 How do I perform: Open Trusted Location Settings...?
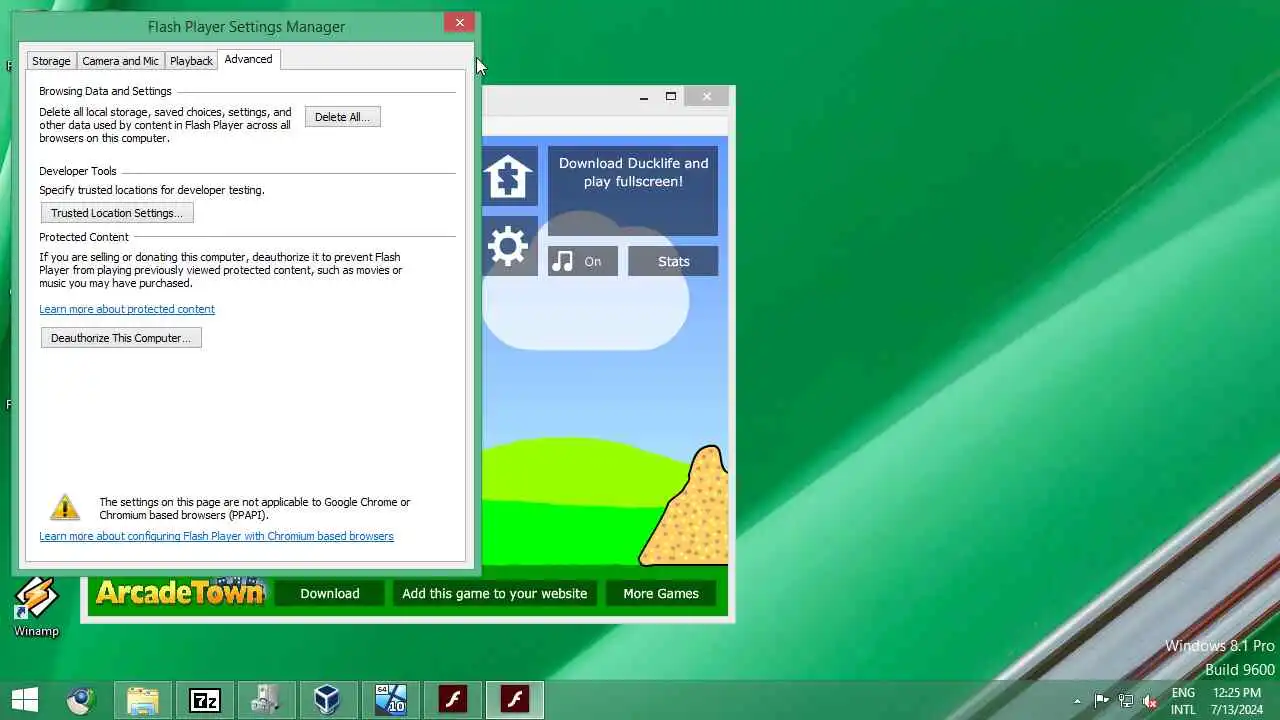(x=117, y=213)
